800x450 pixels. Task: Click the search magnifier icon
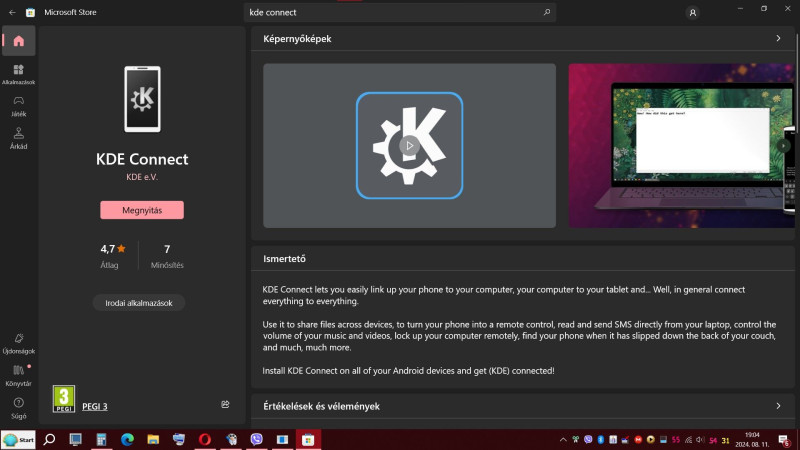click(x=546, y=12)
